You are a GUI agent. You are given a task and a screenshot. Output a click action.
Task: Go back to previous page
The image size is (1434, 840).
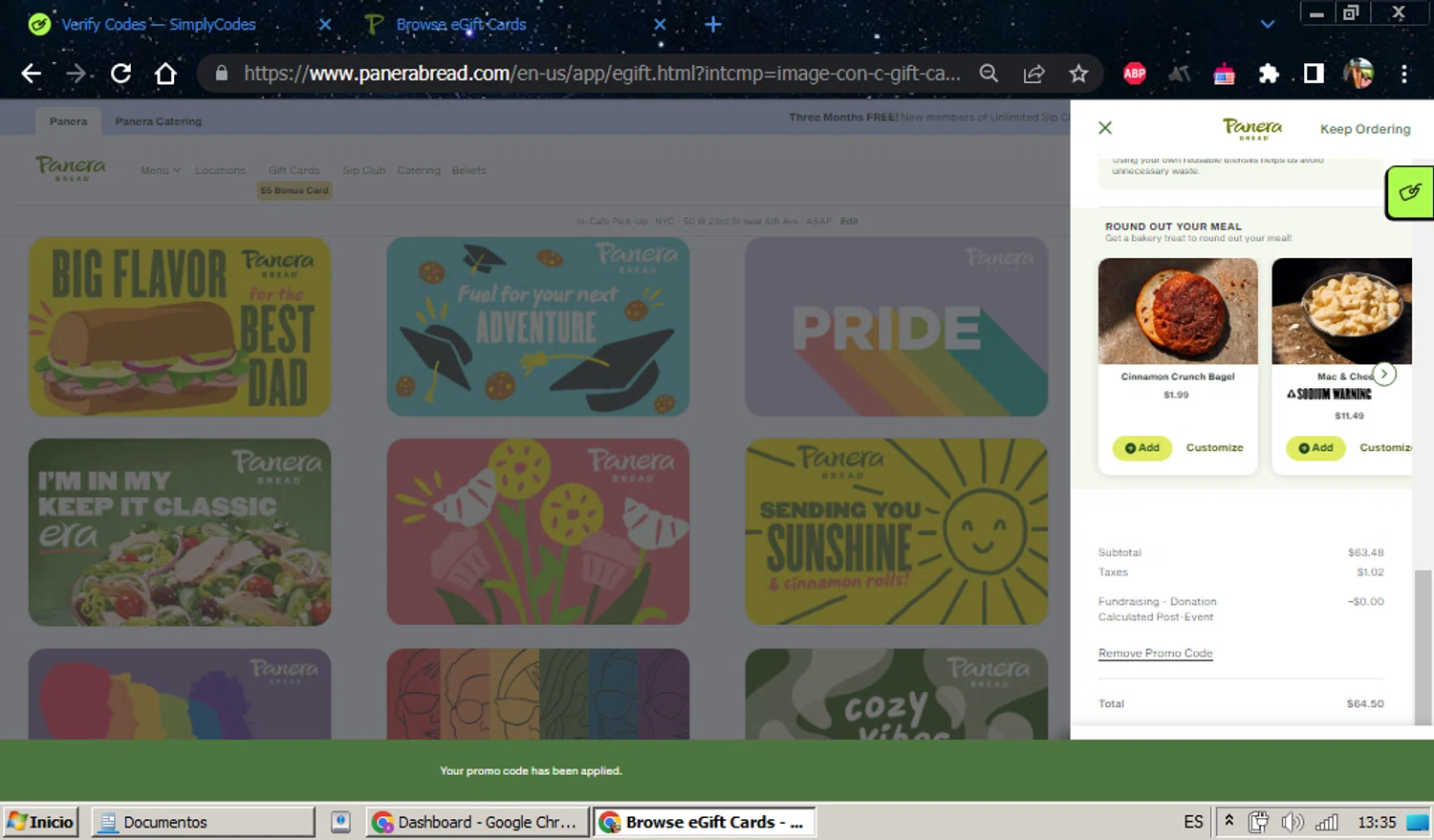[31, 74]
